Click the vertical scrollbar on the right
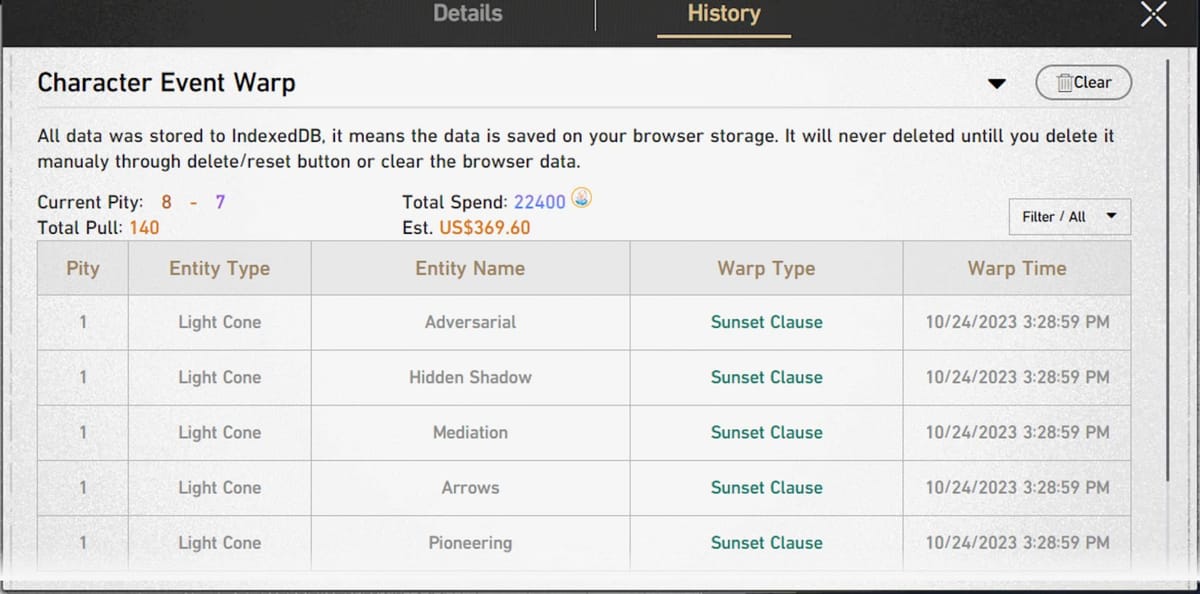 [x=1166, y=270]
